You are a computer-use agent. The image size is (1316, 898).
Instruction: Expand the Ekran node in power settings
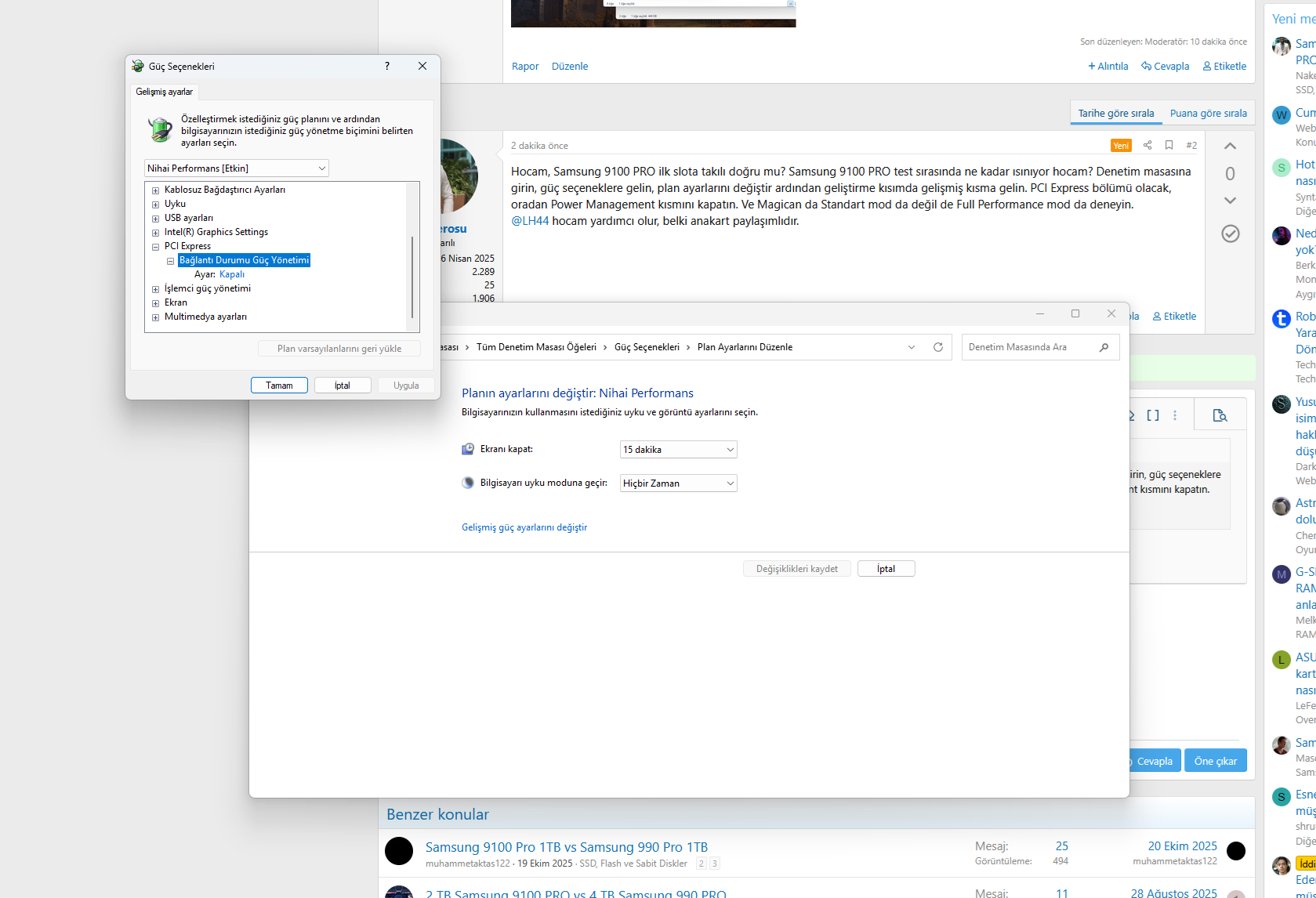[155, 303]
